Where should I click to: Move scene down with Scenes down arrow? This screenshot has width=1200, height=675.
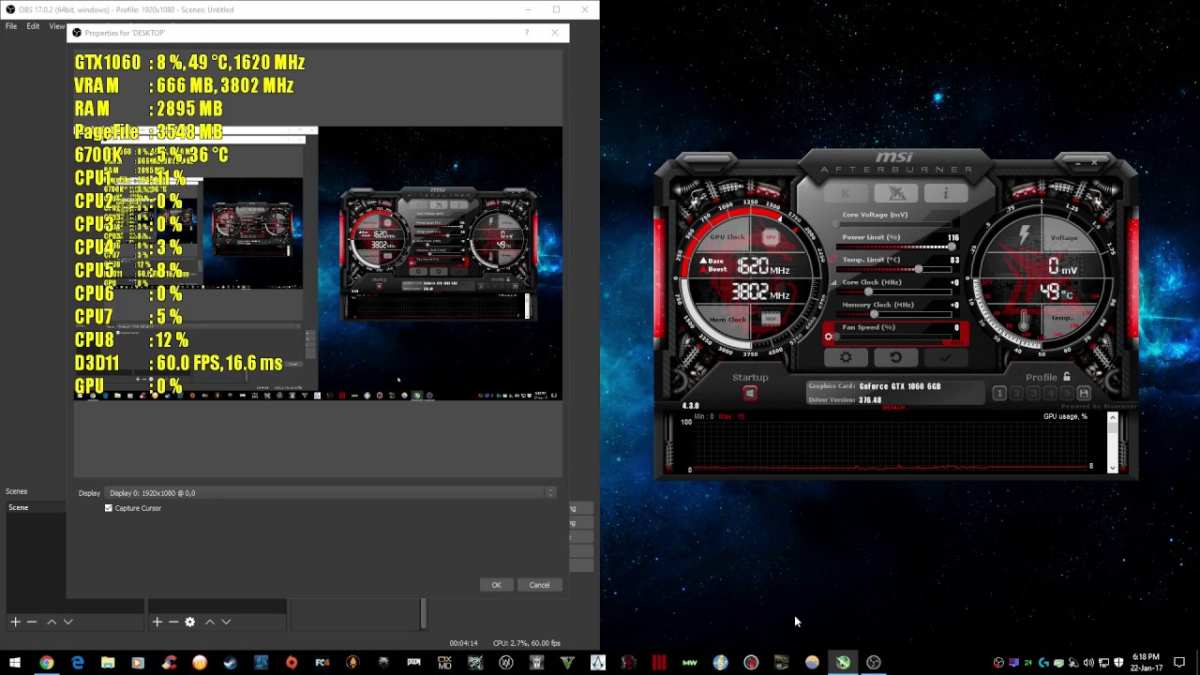(68, 622)
